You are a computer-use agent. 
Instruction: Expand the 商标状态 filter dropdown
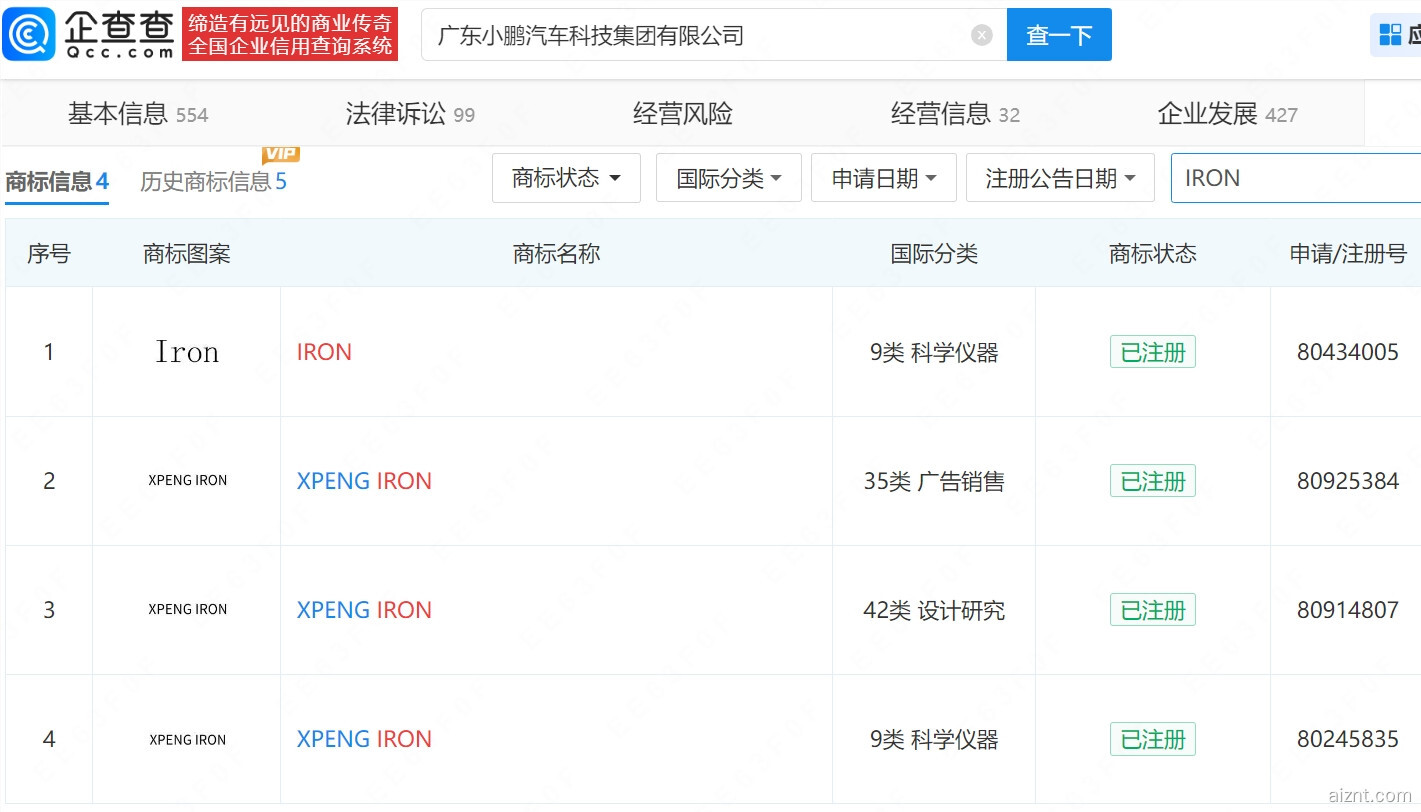click(566, 178)
